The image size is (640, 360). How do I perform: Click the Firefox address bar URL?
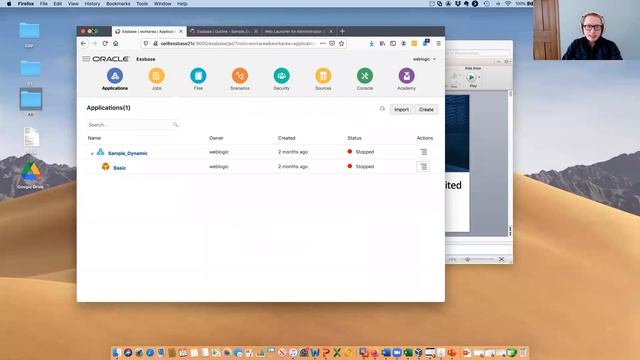(x=238, y=43)
